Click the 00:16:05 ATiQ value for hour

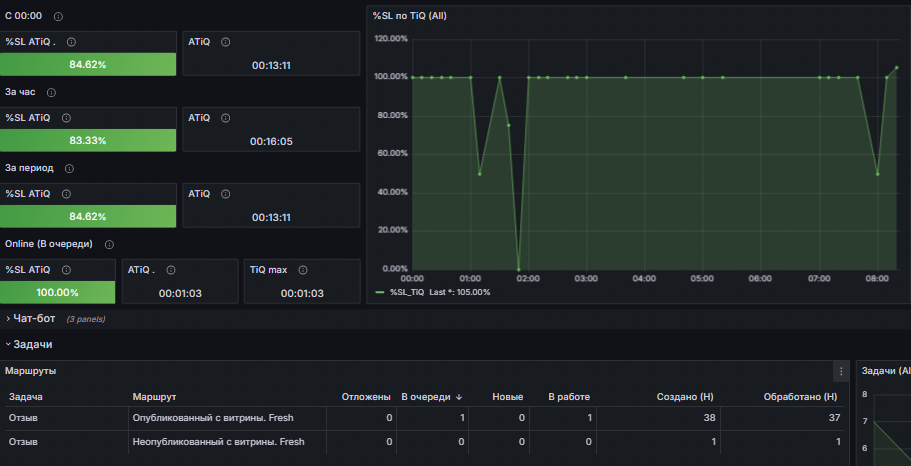(x=271, y=141)
